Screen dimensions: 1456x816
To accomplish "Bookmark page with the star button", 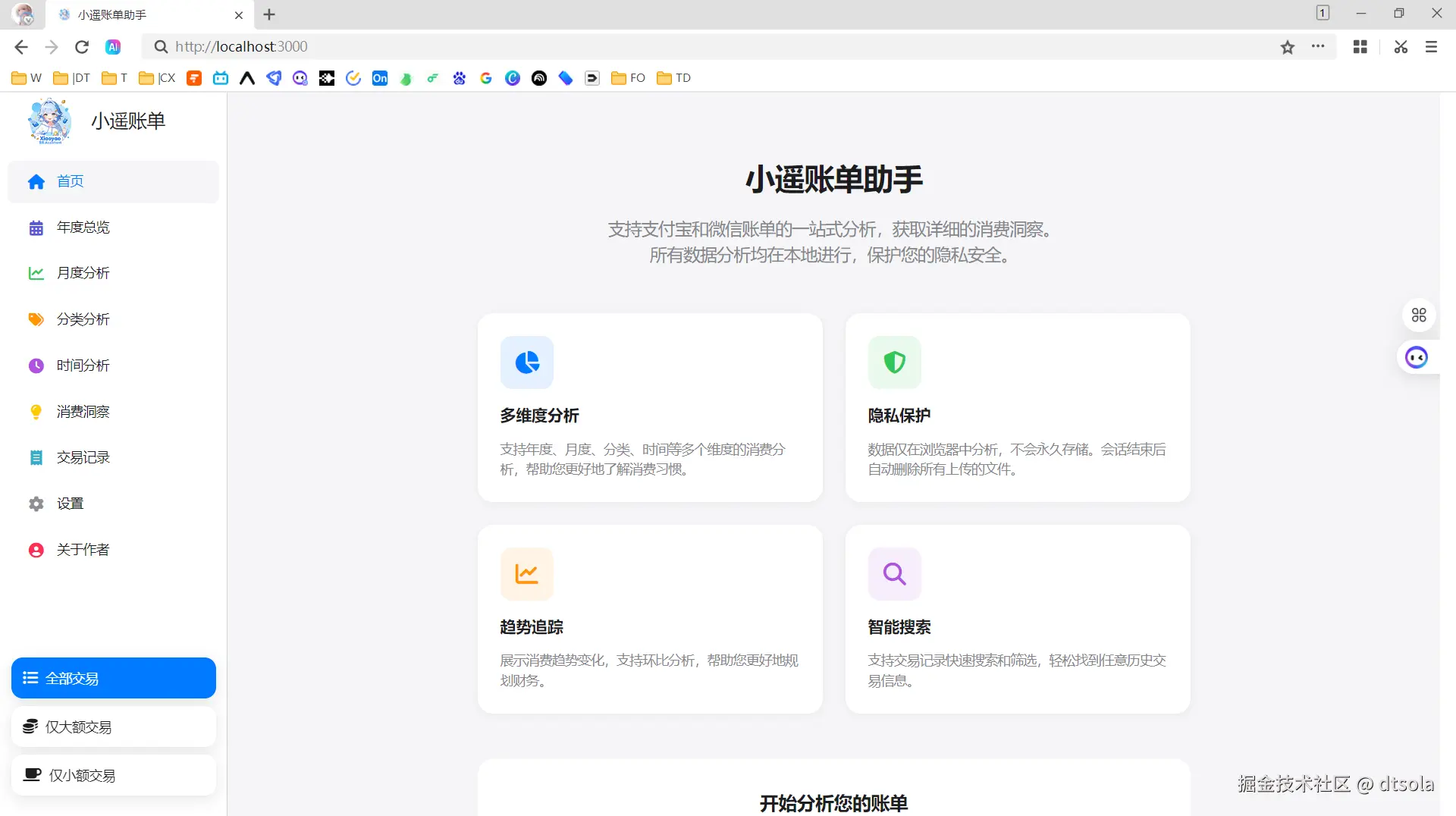I will click(x=1288, y=47).
